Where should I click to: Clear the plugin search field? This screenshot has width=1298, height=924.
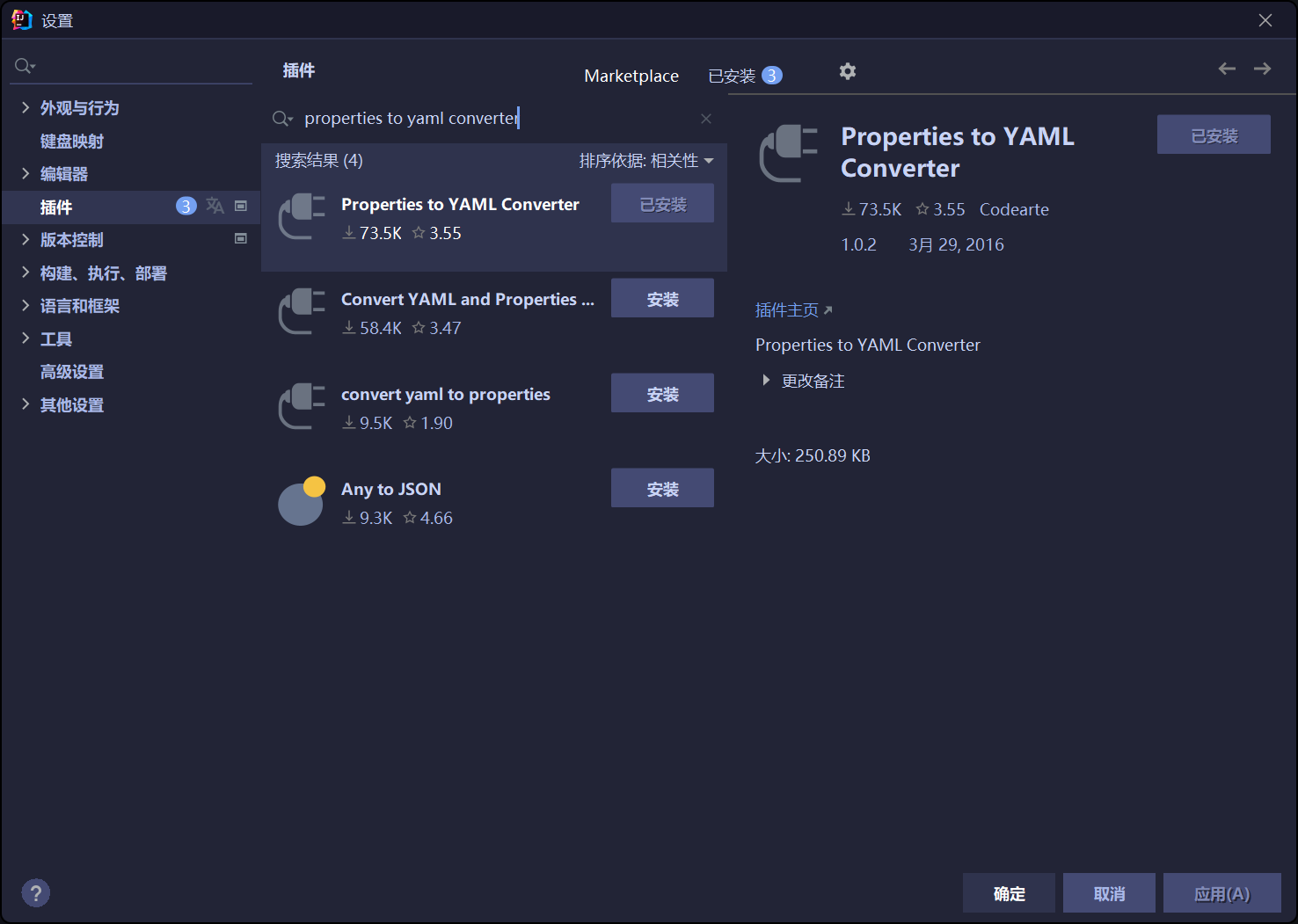coord(705,119)
